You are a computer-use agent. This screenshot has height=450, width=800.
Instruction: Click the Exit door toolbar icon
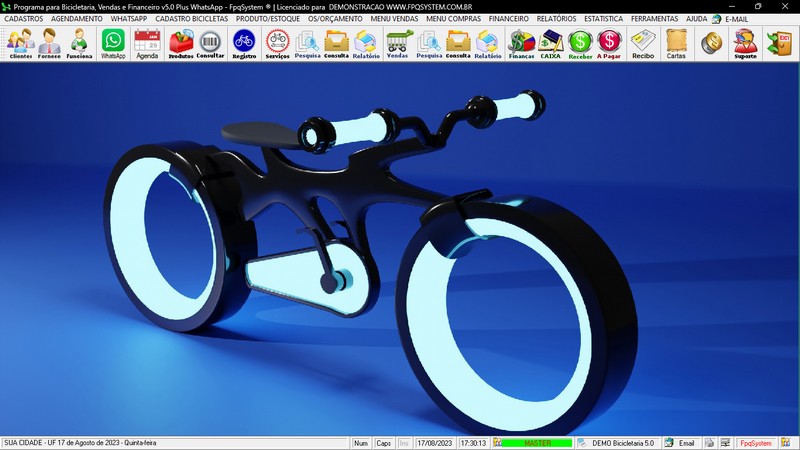click(x=779, y=43)
